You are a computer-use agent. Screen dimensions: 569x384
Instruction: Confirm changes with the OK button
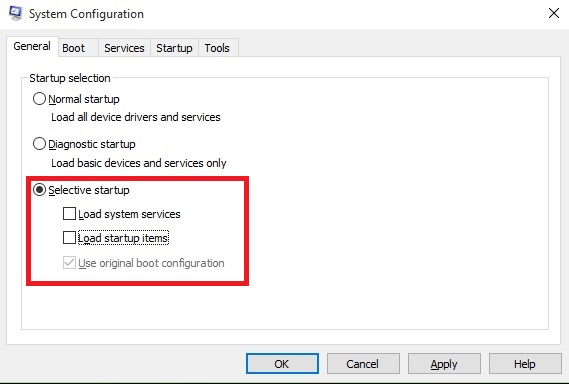click(282, 364)
